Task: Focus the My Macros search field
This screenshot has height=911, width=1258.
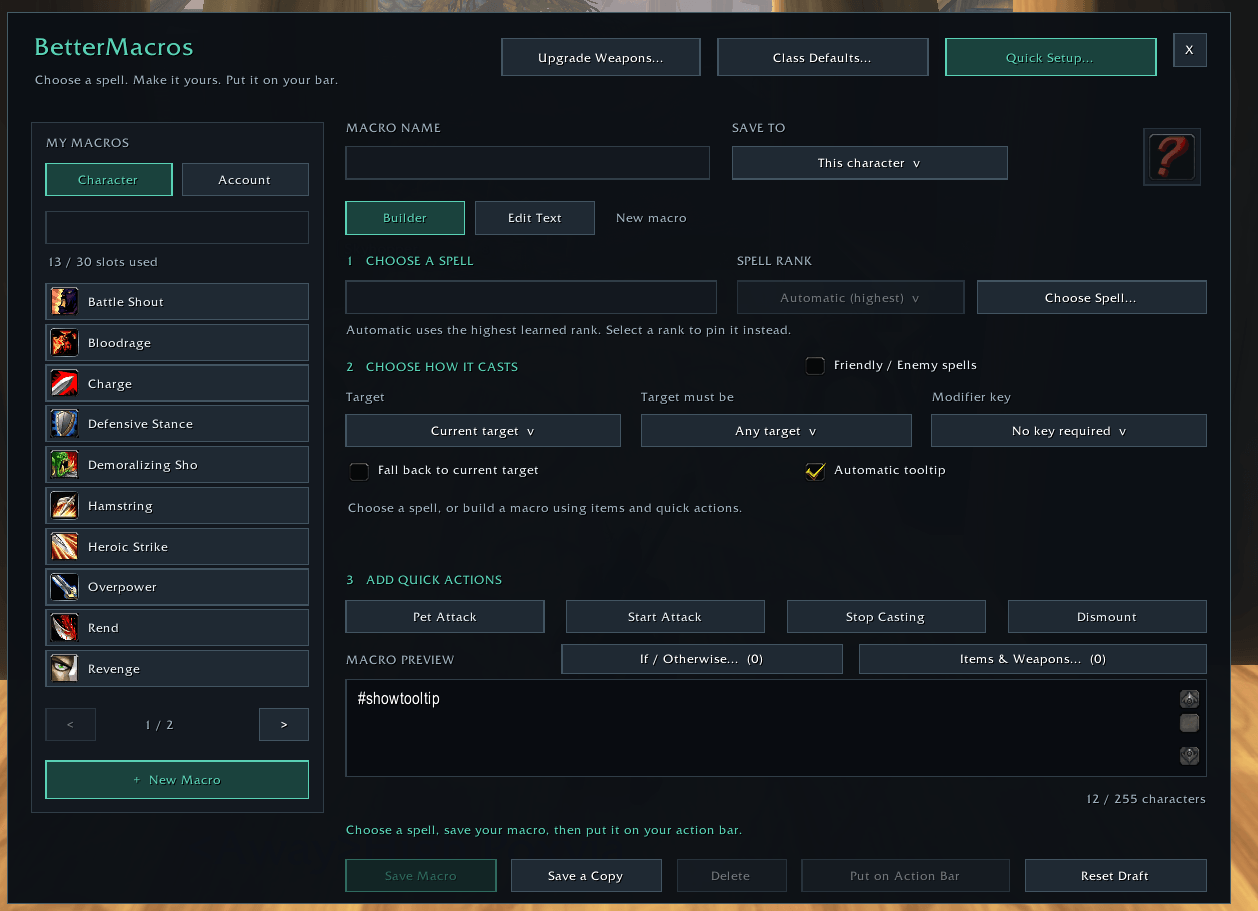Action: [x=177, y=227]
